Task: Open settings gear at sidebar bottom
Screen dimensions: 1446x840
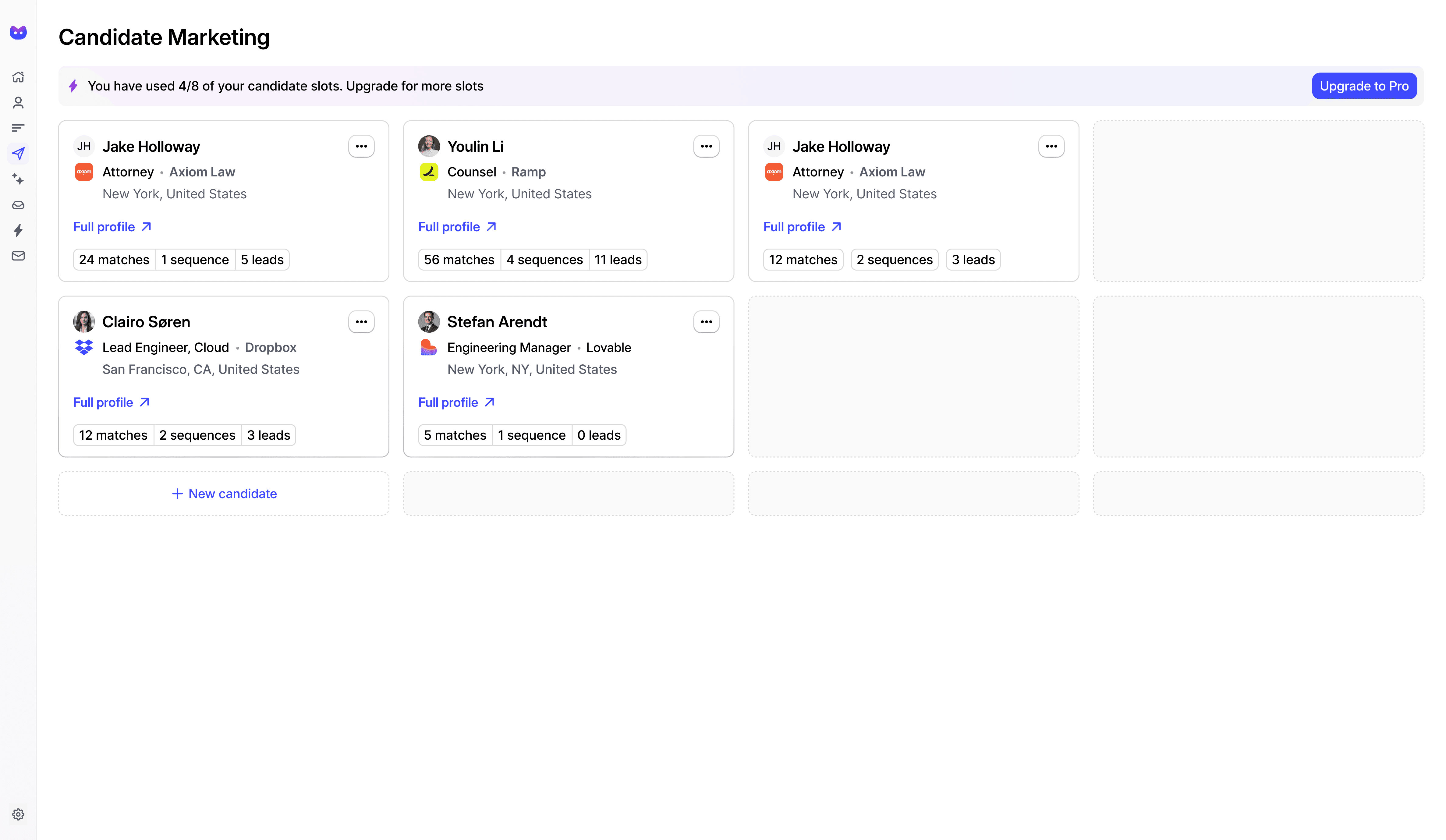Action: [x=18, y=814]
